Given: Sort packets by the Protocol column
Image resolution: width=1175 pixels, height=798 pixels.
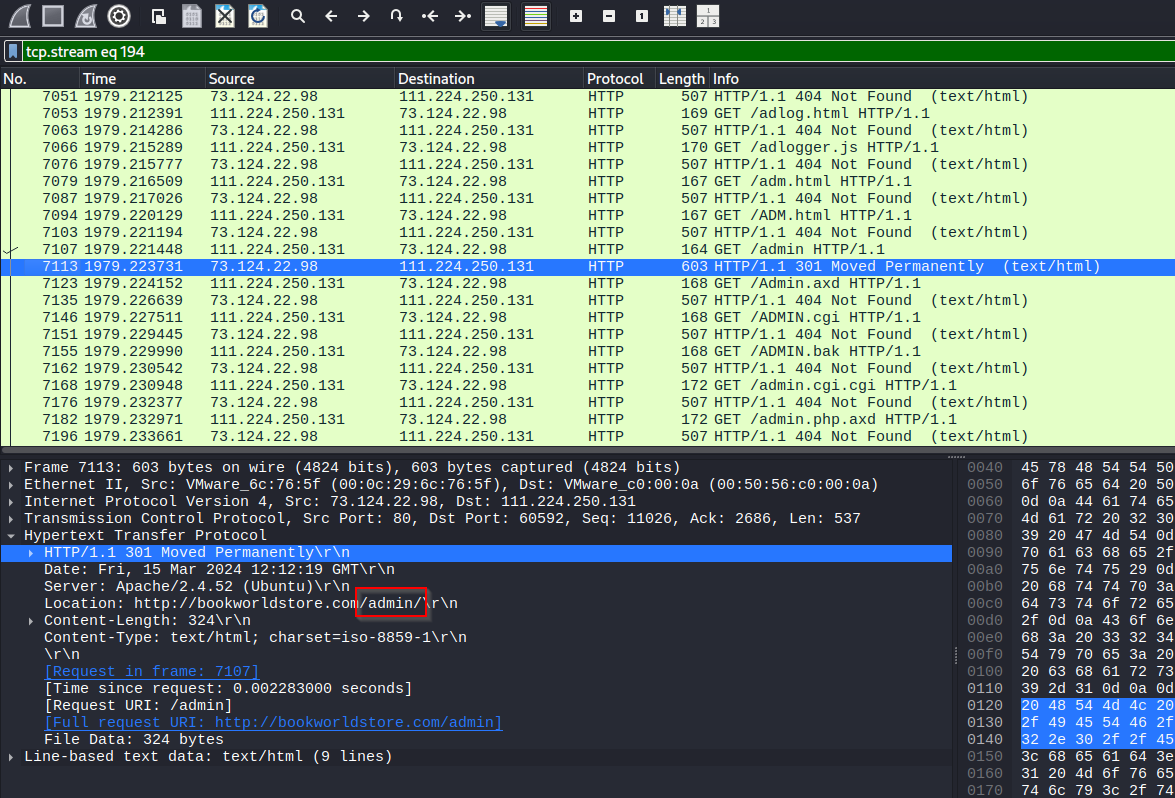Looking at the screenshot, I should click(615, 79).
